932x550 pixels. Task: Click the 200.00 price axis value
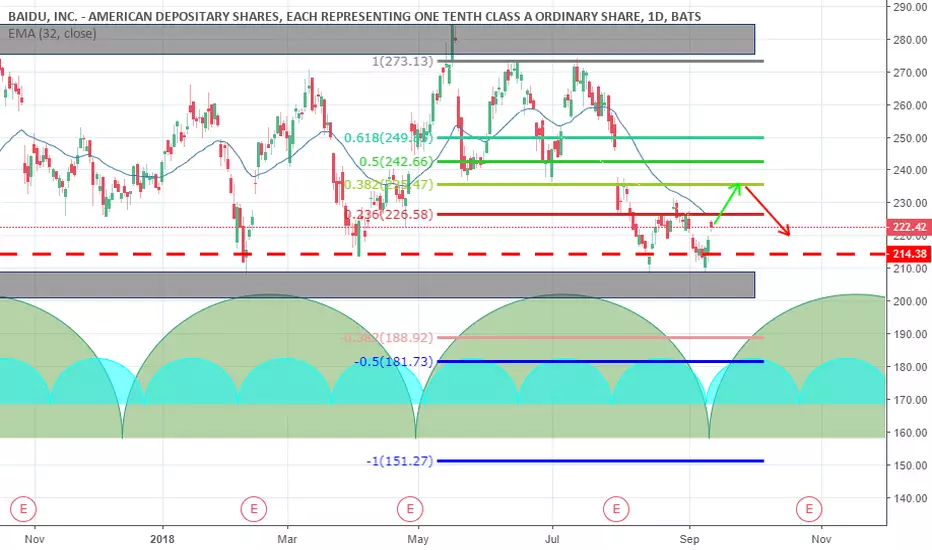[910, 301]
